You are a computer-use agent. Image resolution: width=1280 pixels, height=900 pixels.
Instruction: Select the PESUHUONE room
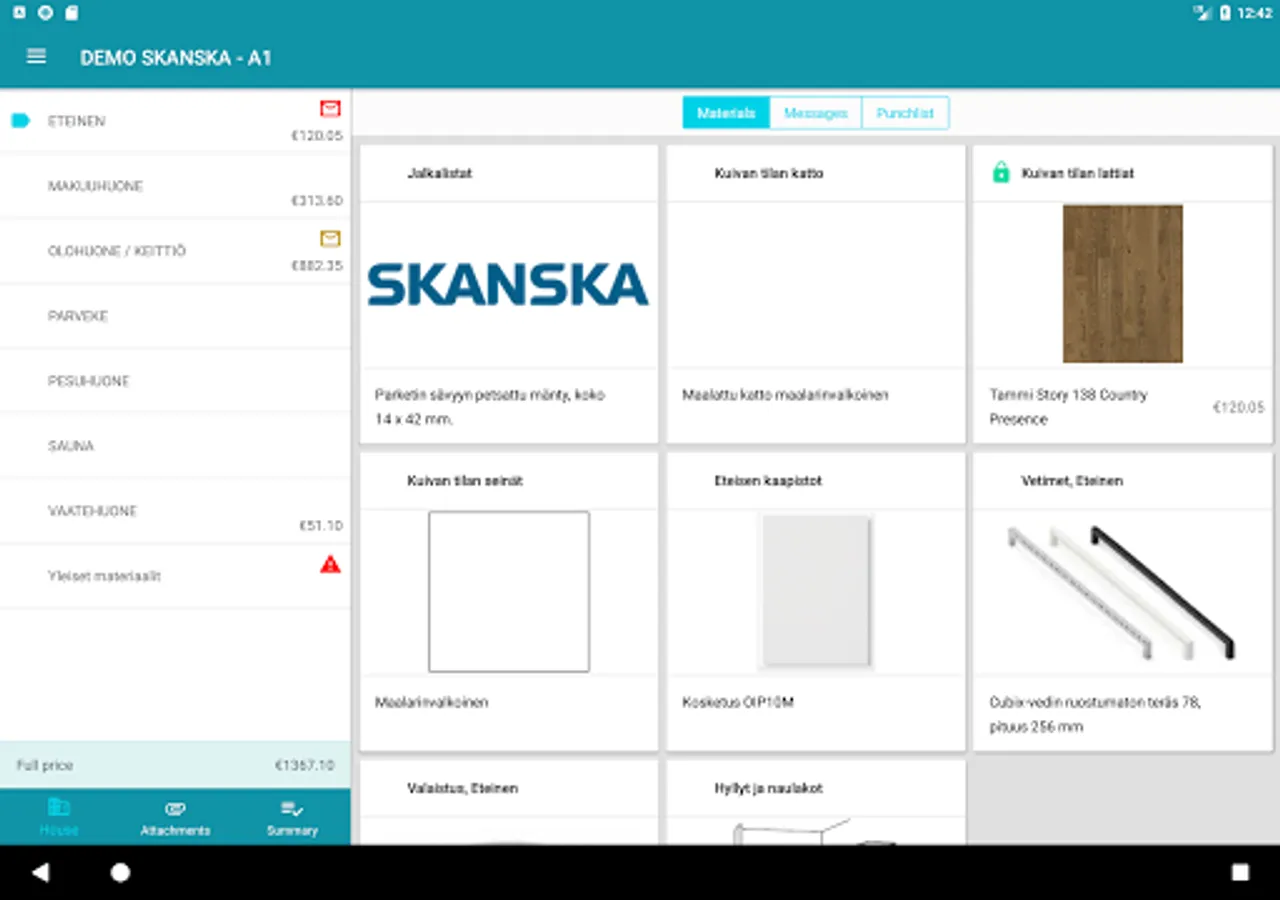175,381
